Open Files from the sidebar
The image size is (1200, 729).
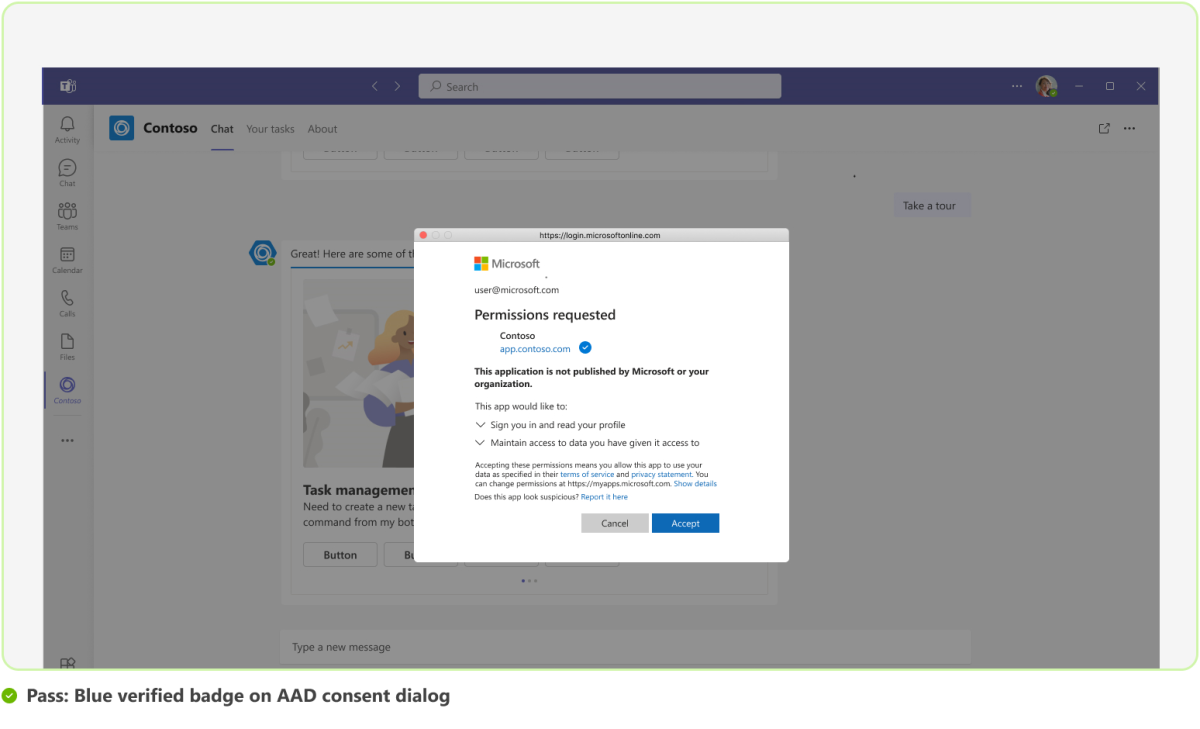click(67, 346)
